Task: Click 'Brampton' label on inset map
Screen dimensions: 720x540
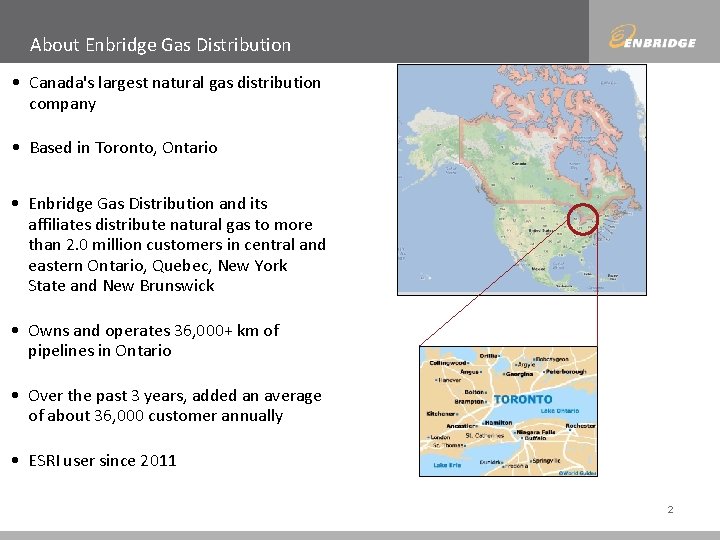Action: click(x=469, y=401)
